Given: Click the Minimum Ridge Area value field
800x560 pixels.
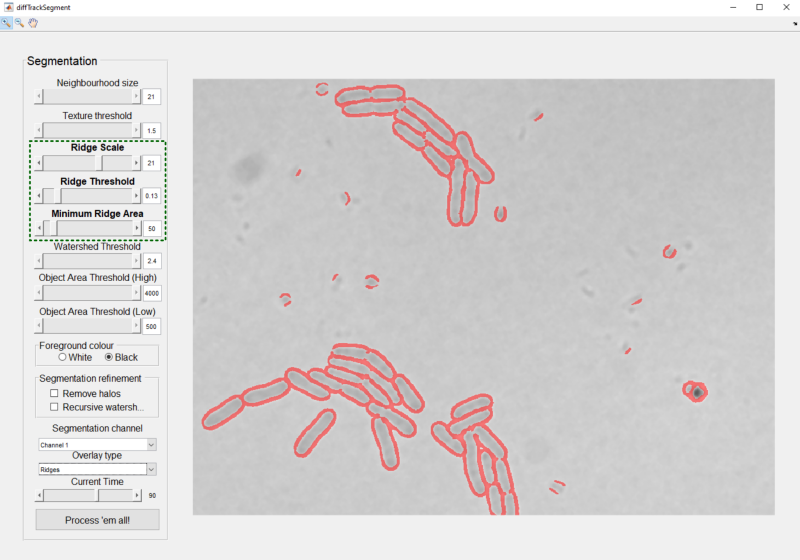Looking at the screenshot, I should (152, 228).
